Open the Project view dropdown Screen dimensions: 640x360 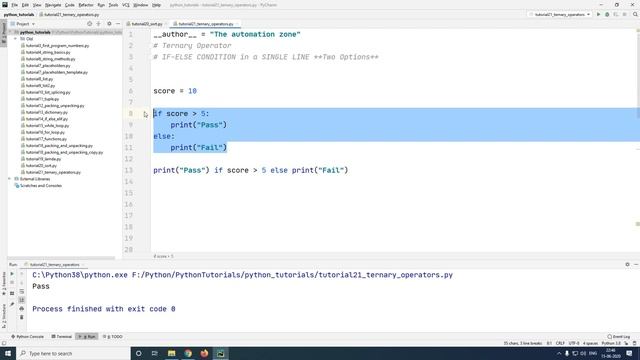click(x=23, y=24)
